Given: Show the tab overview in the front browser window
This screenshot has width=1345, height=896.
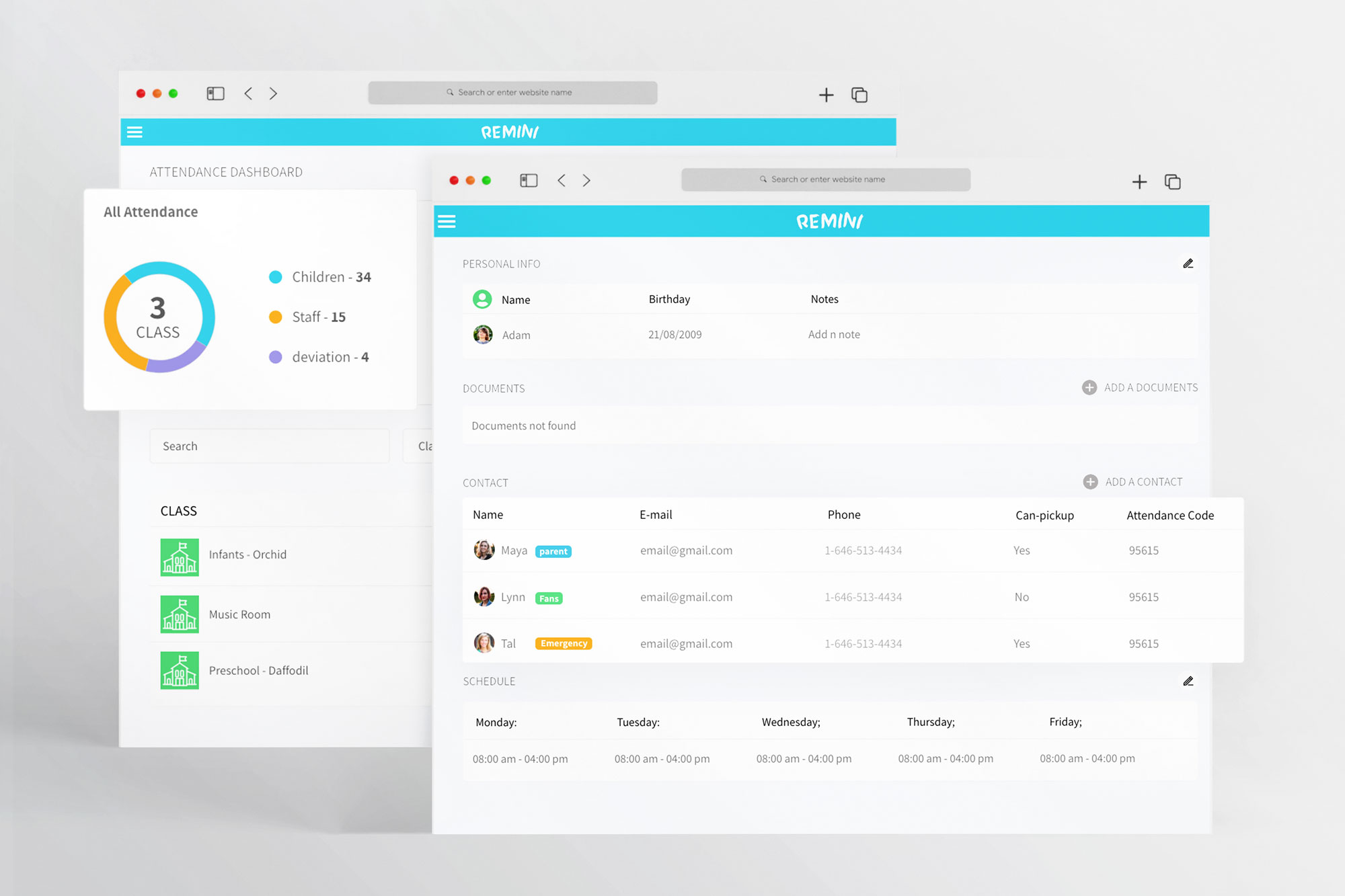Looking at the screenshot, I should coord(1173,181).
